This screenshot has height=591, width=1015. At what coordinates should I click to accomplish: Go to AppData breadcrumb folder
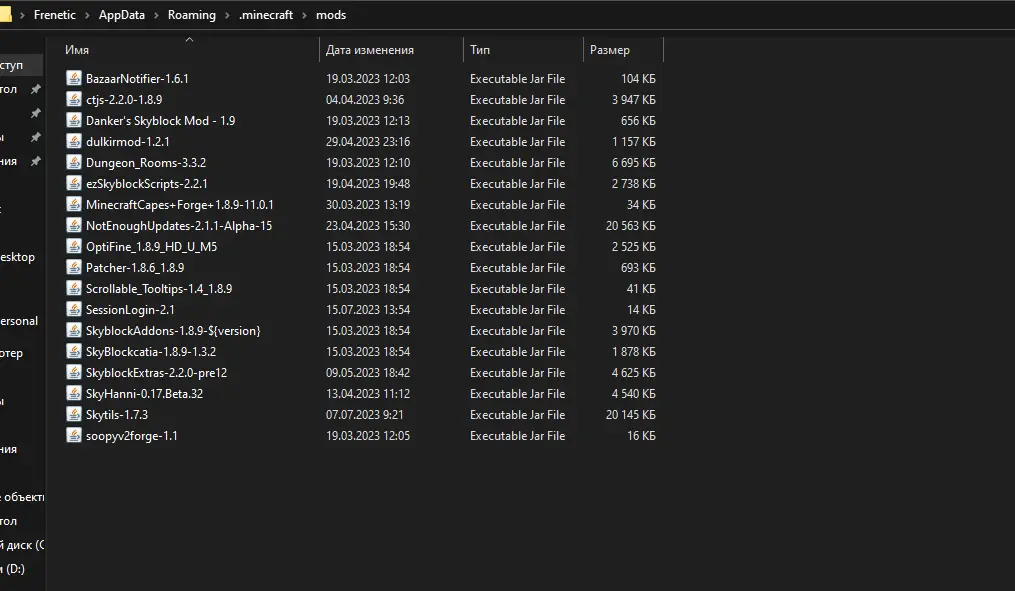pos(122,15)
